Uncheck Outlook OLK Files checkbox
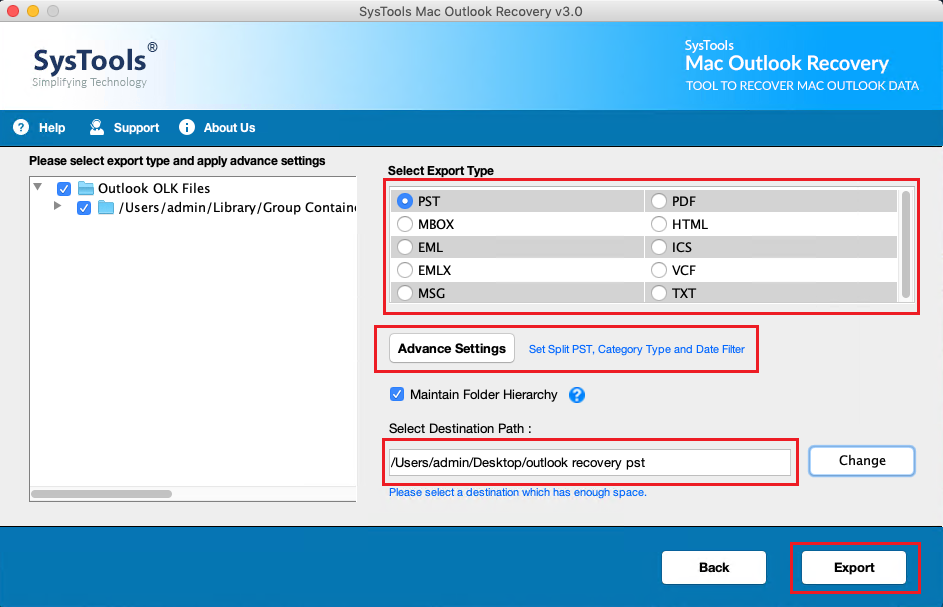This screenshot has width=943, height=607. click(64, 189)
